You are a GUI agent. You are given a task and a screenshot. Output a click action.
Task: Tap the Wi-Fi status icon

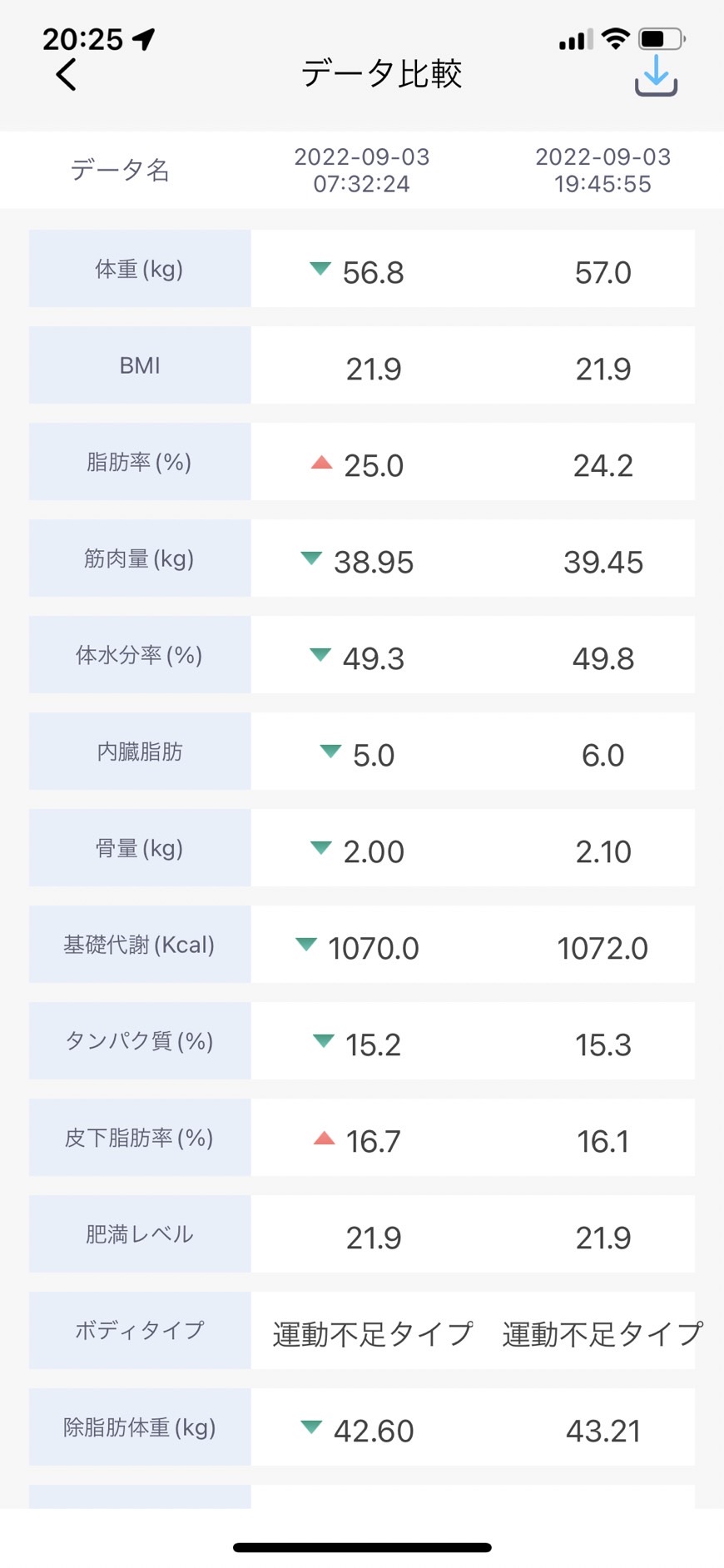click(616, 38)
